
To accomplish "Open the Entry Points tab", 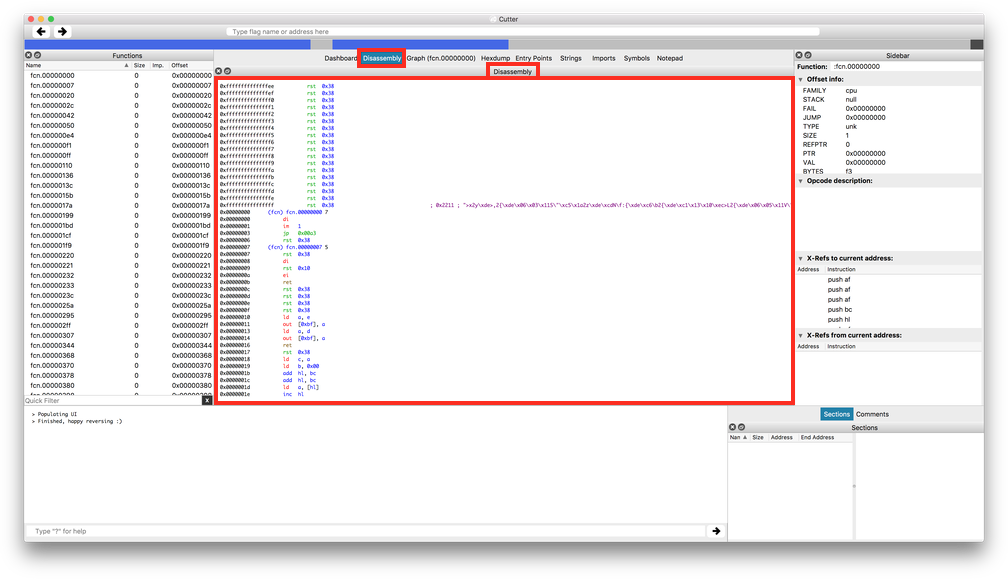I will pyautogui.click(x=534, y=58).
